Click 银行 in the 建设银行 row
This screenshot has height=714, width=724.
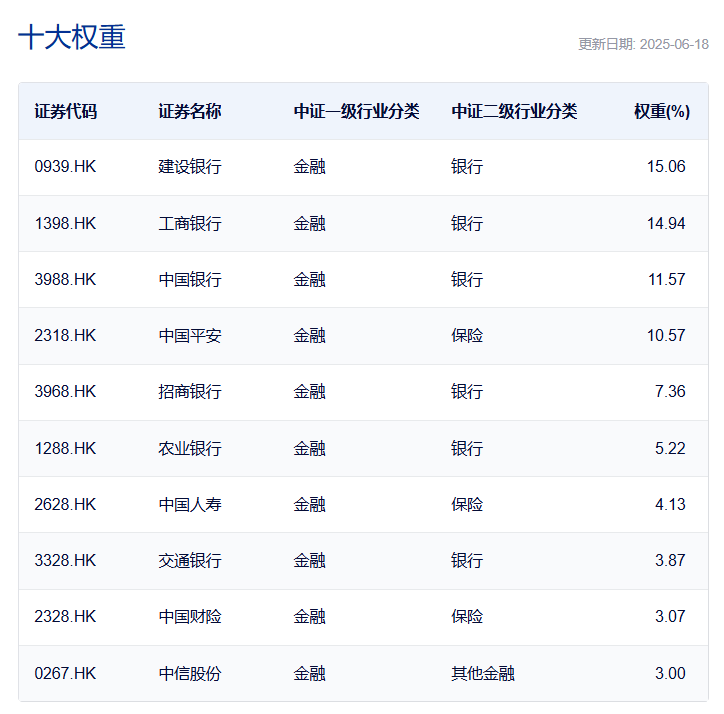pos(467,166)
